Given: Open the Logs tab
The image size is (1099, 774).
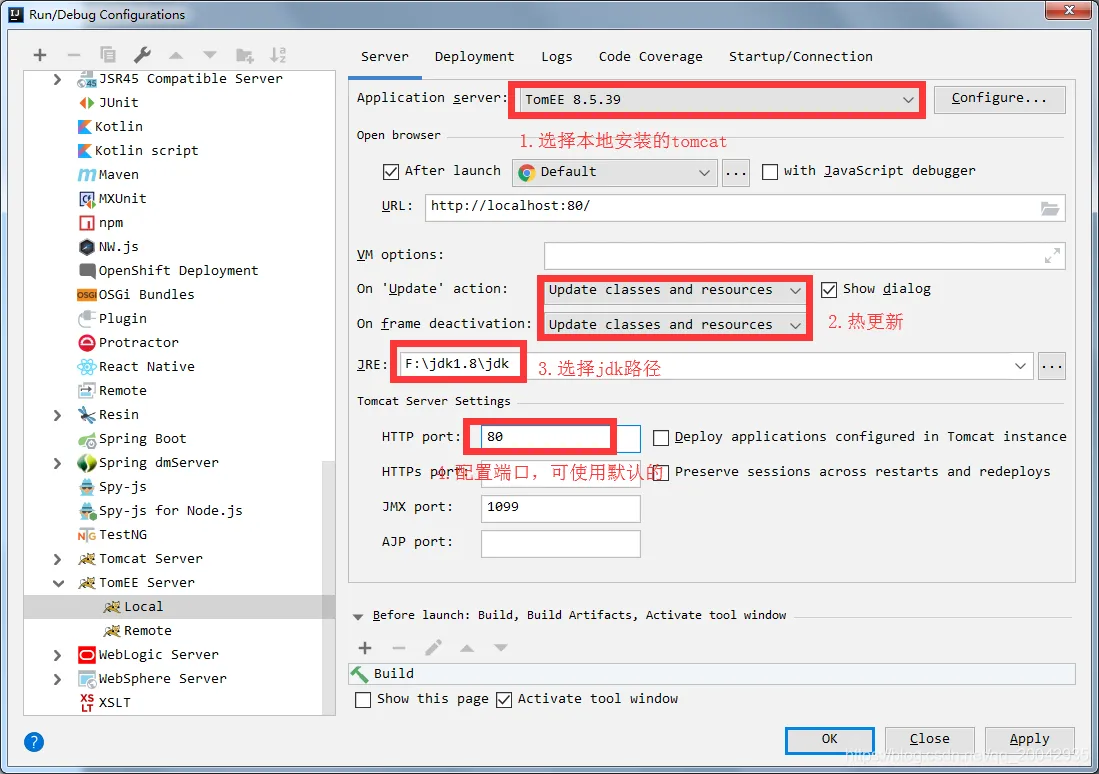Looking at the screenshot, I should [557, 57].
